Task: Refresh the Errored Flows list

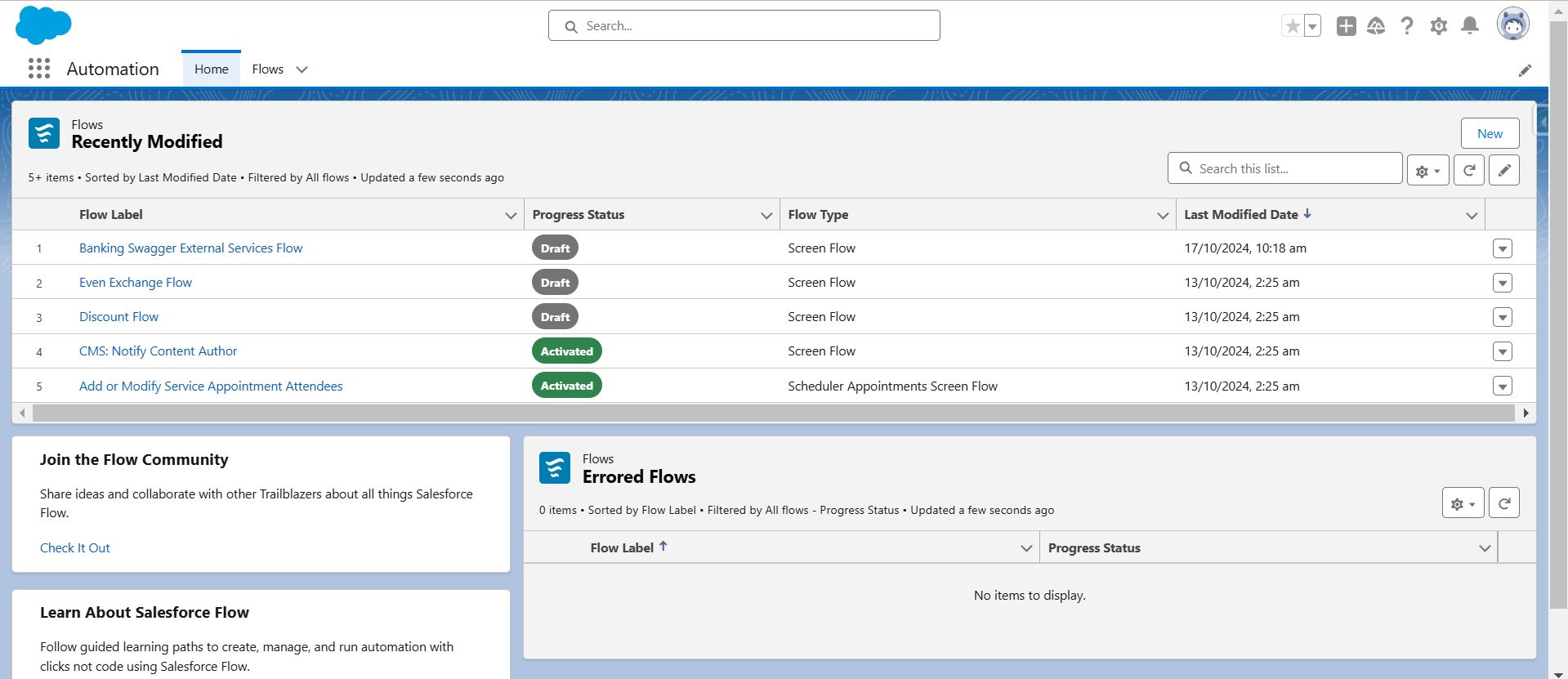Action: tap(1504, 503)
